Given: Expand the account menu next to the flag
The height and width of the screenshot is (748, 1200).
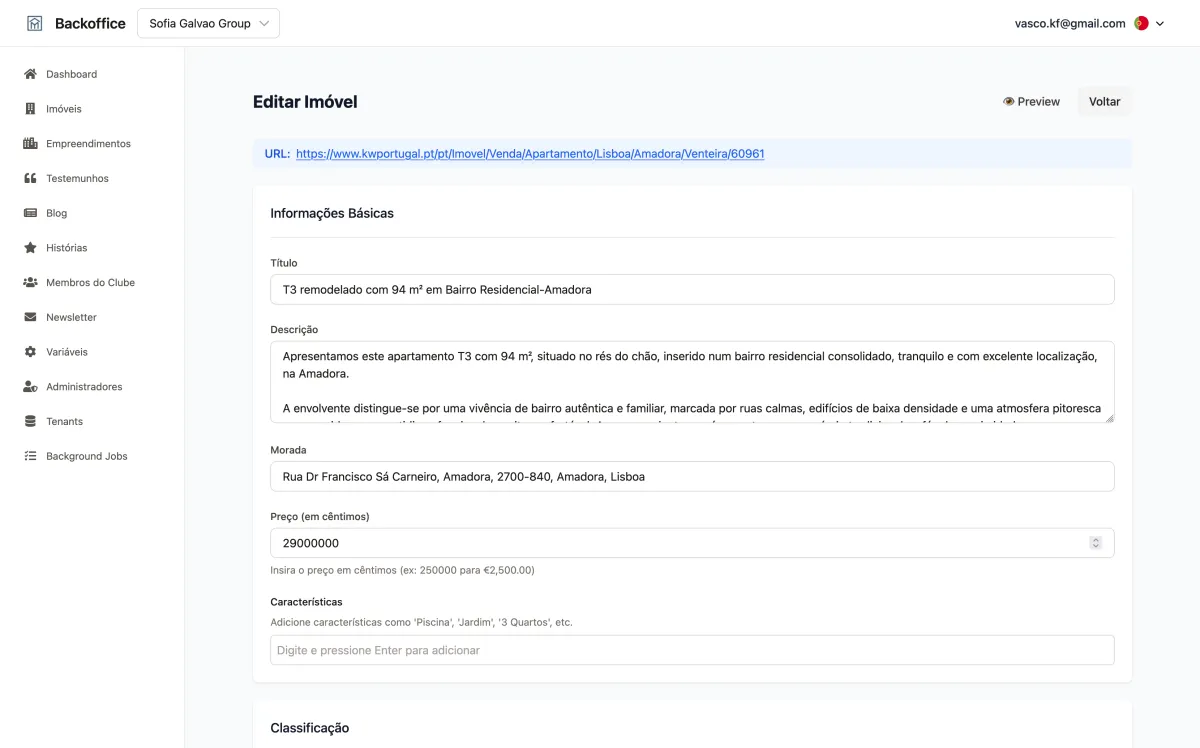Looking at the screenshot, I should click(1159, 23).
